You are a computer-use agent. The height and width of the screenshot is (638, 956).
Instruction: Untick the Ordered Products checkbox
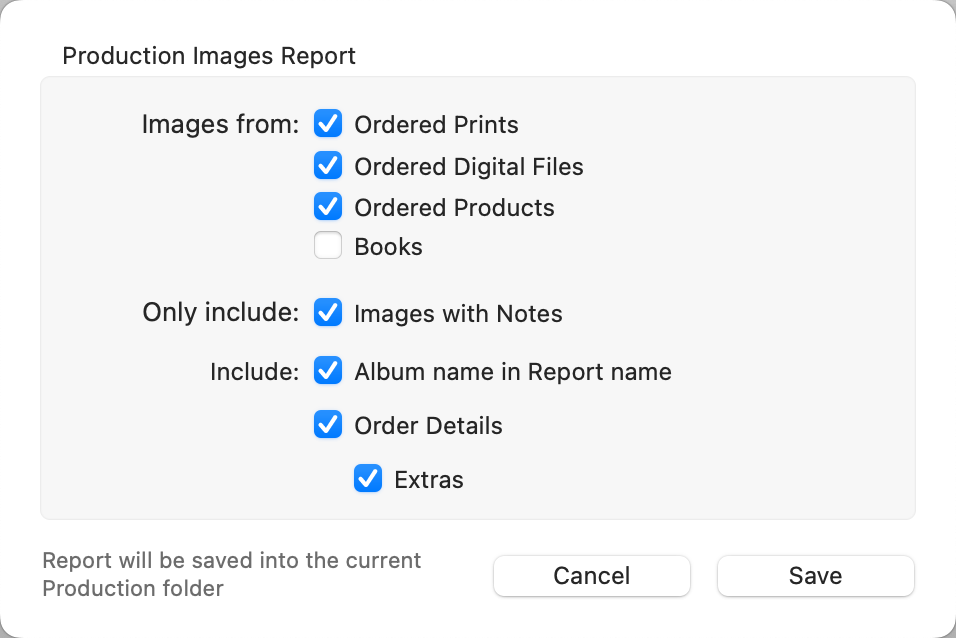tap(328, 206)
